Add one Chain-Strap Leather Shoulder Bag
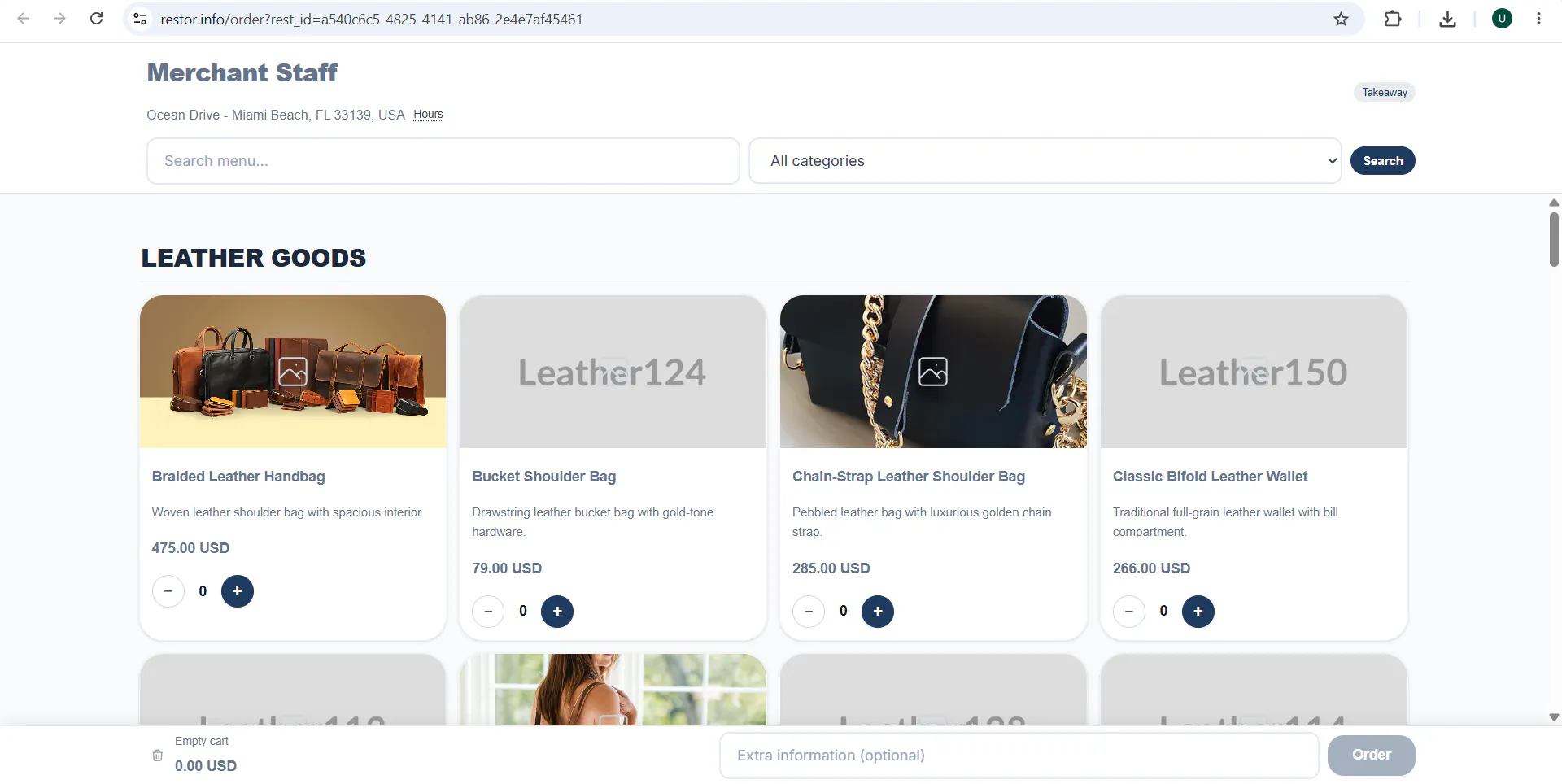The height and width of the screenshot is (784, 1562). coord(878,612)
